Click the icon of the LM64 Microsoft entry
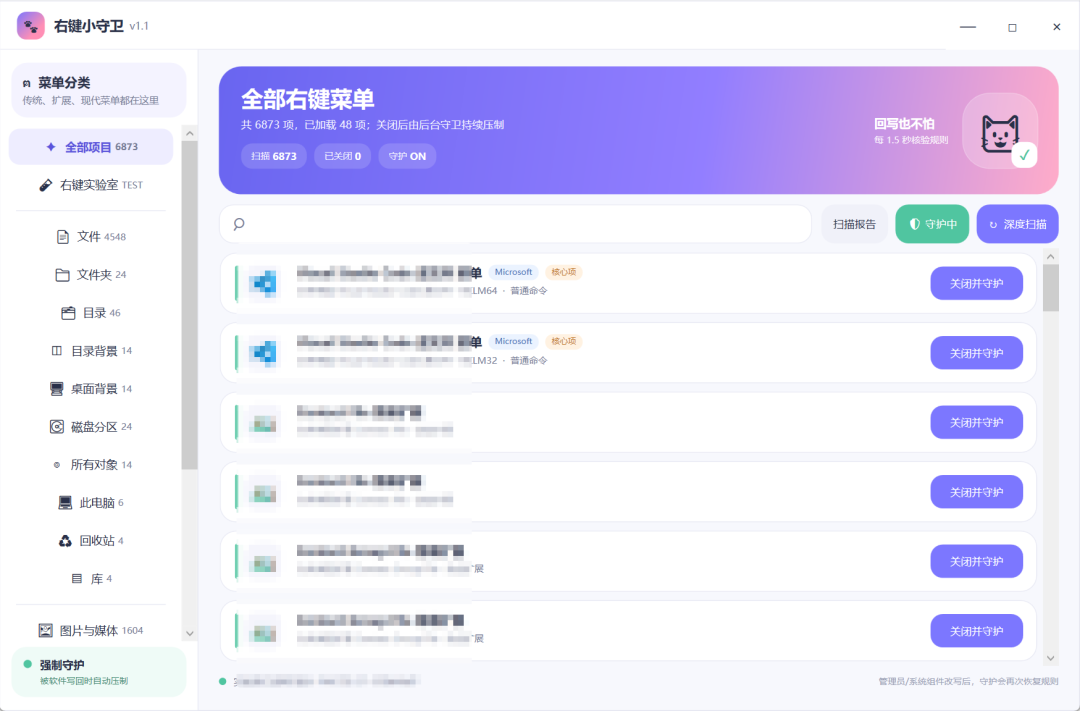The width and height of the screenshot is (1080, 711). (264, 283)
